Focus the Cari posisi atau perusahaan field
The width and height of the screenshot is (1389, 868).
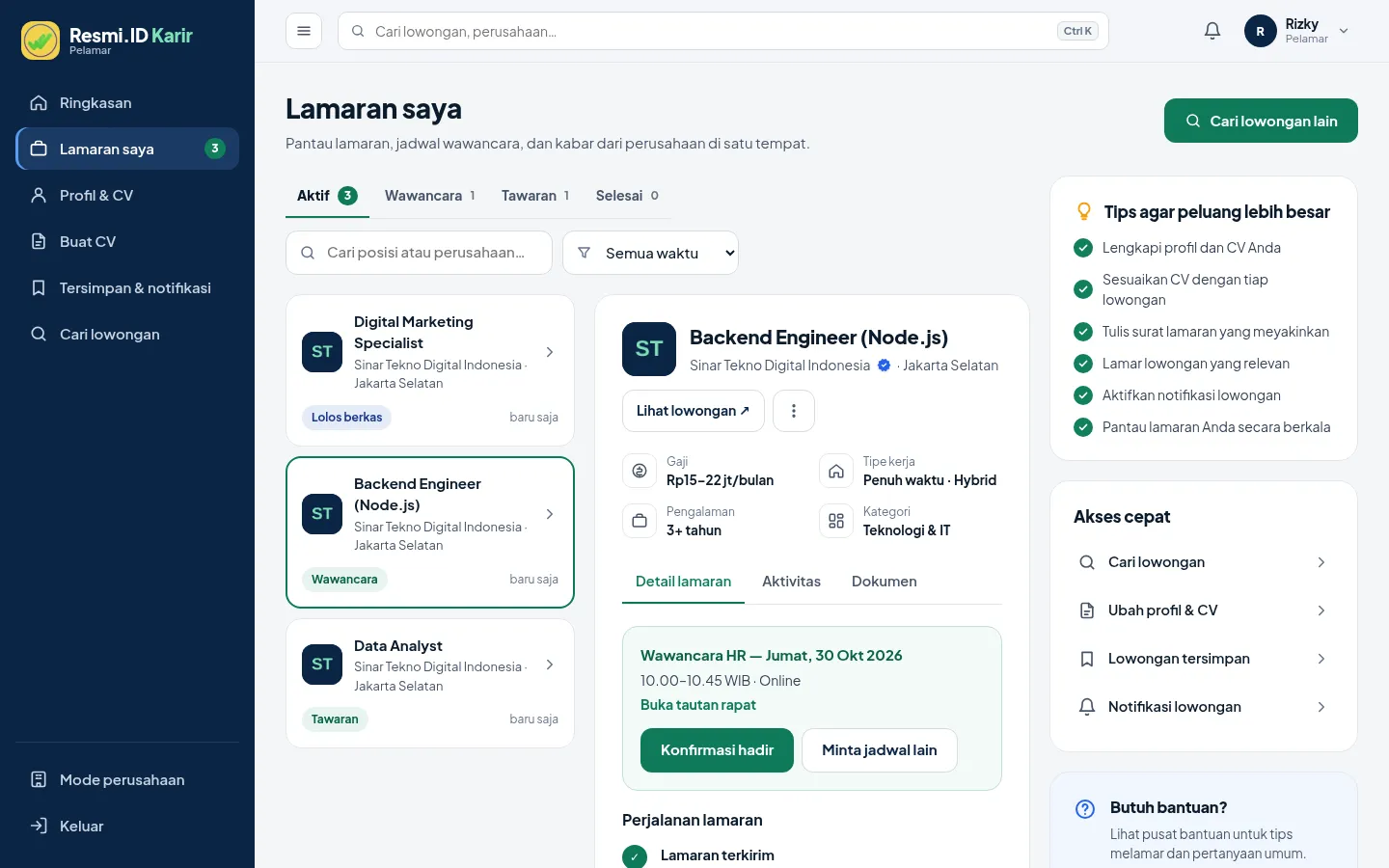click(419, 253)
